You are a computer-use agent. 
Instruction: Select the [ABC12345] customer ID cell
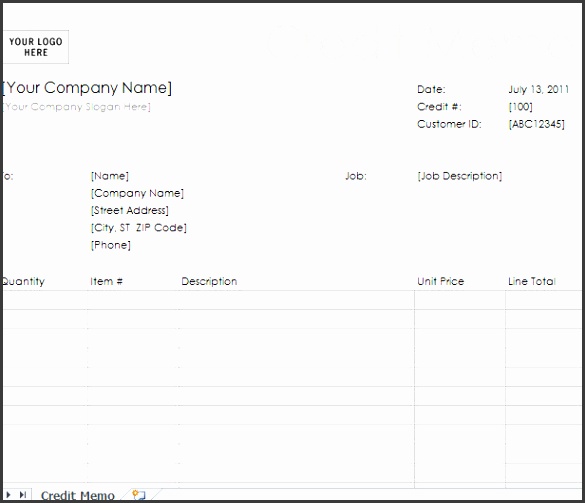tap(536, 124)
